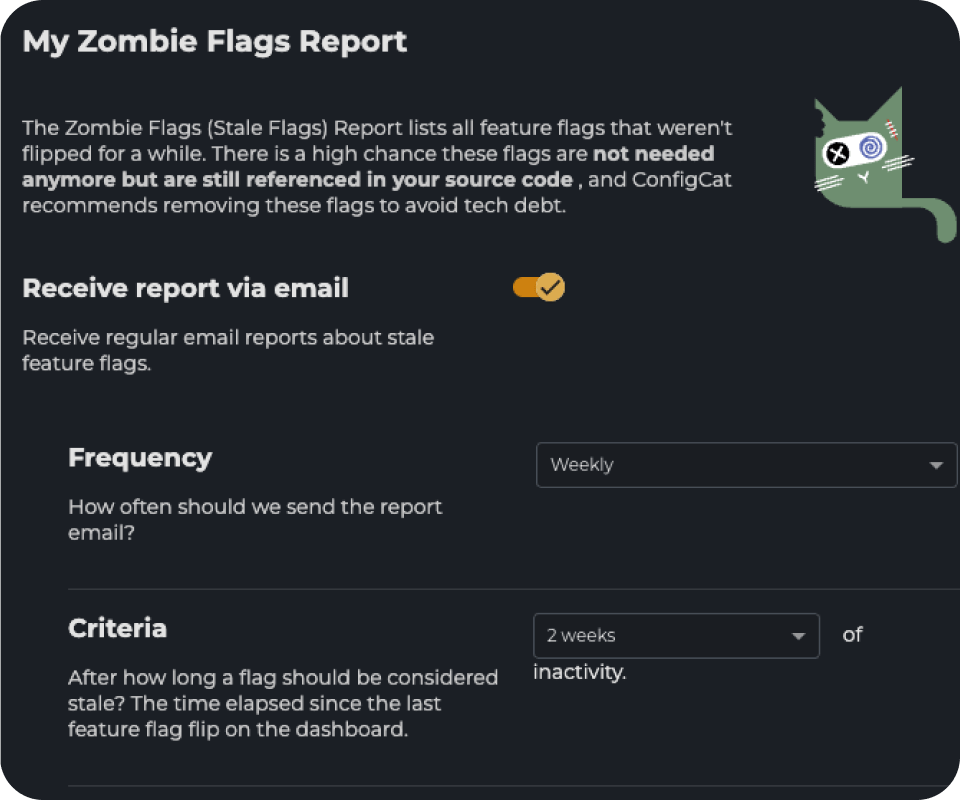
Task: Click the Criteria section heading
Action: pos(118,629)
